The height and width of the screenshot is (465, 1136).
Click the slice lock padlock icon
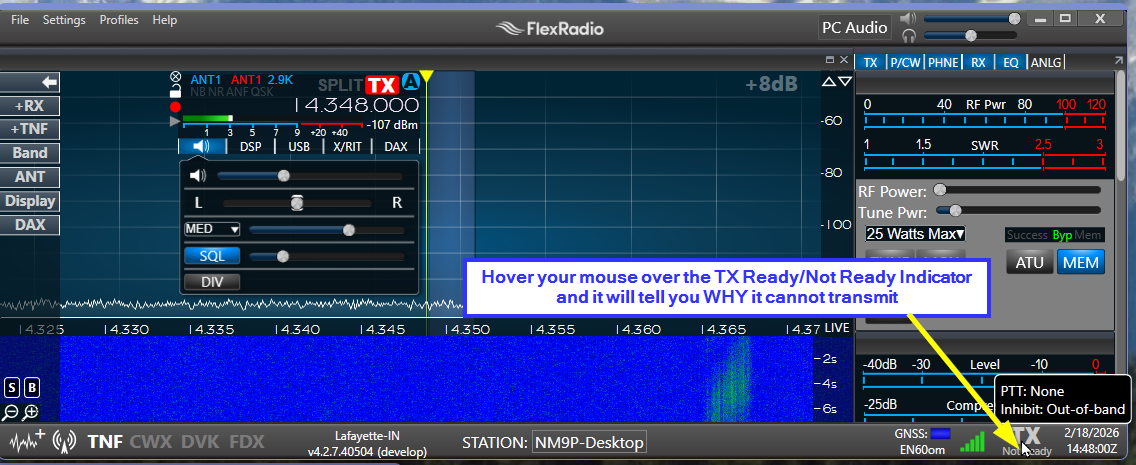175,91
